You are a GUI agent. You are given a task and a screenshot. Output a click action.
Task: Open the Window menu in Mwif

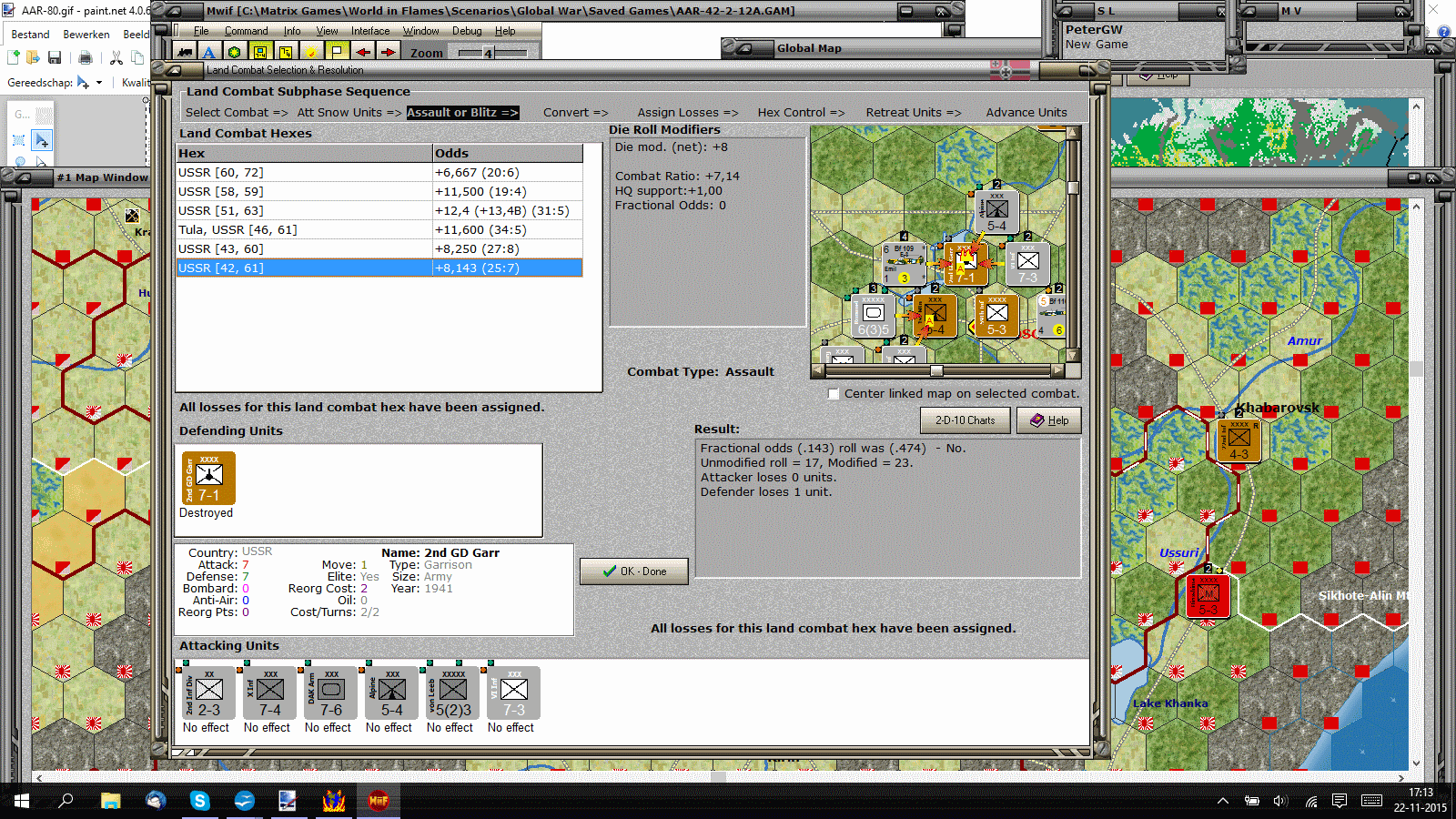[421, 31]
